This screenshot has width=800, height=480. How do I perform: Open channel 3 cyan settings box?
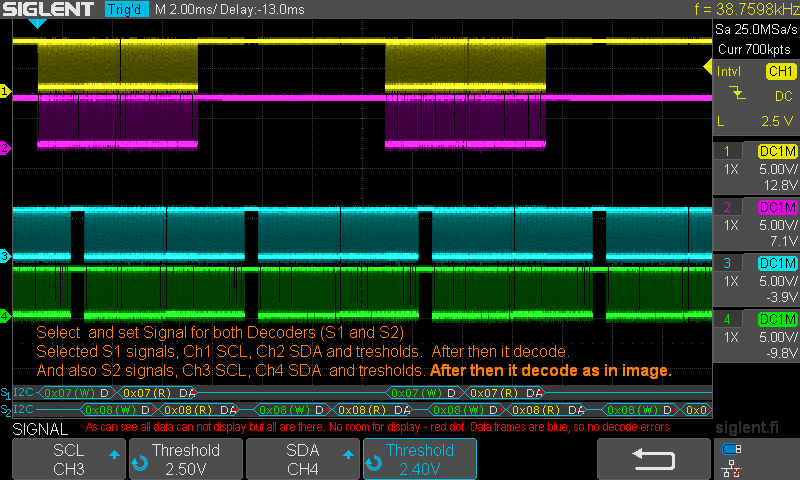tap(756, 280)
